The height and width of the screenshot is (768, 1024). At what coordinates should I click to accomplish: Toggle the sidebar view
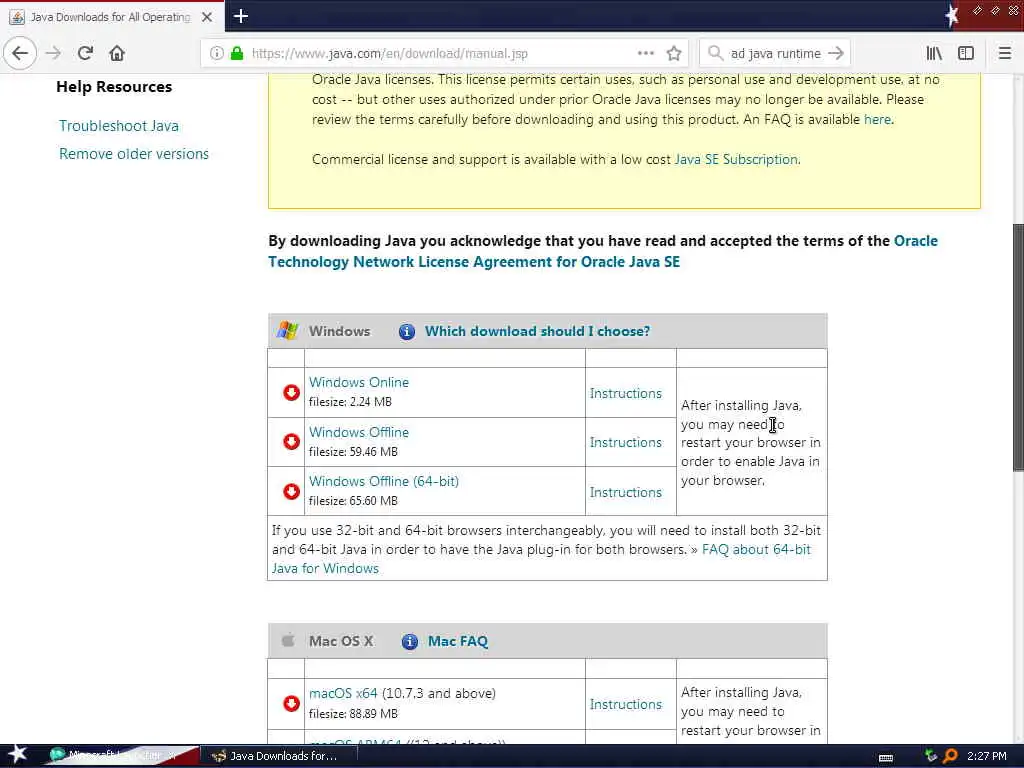click(x=966, y=53)
